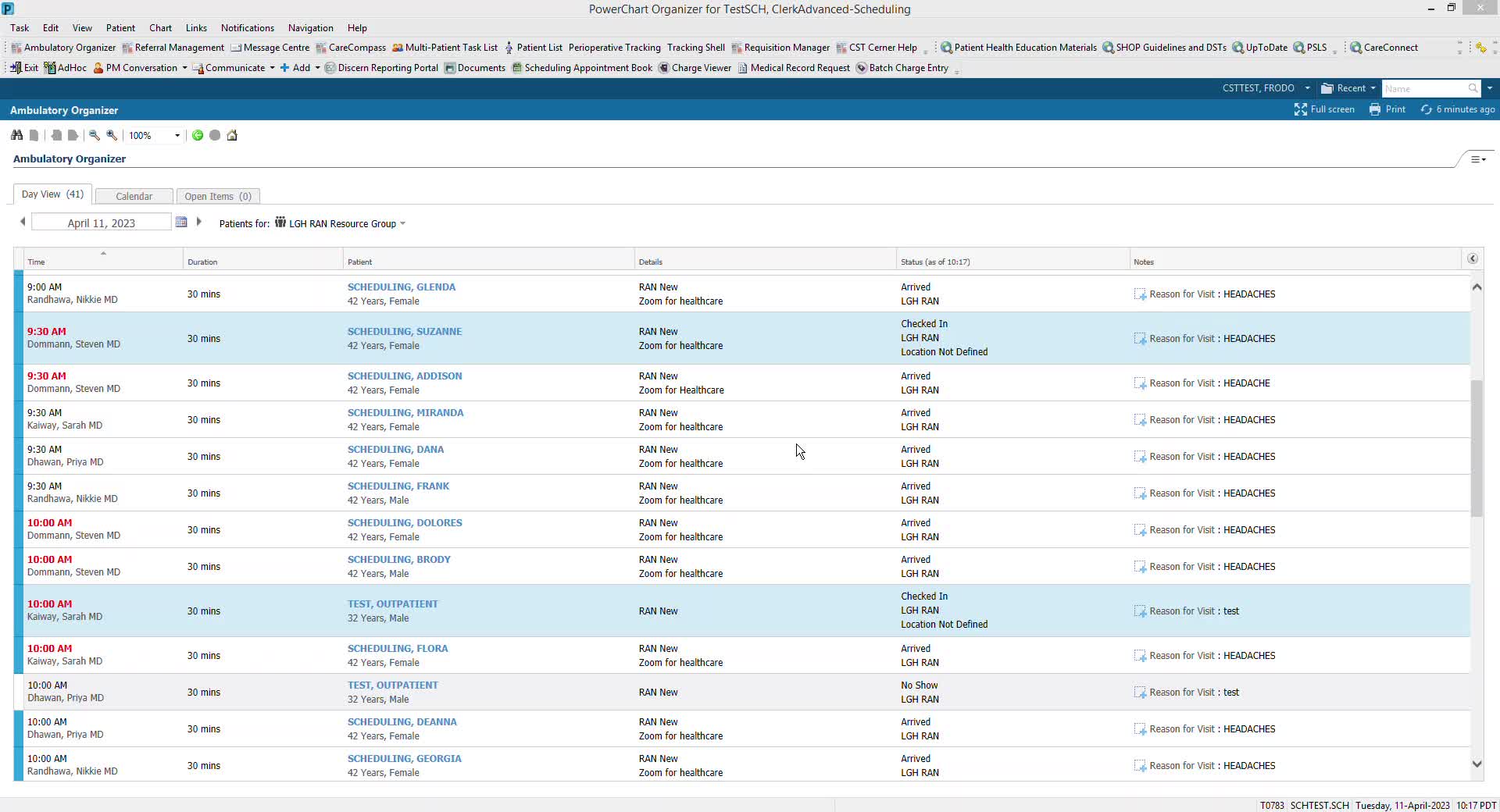Expand the Communicate dropdown arrow
Image resolution: width=1500 pixels, height=812 pixels.
click(x=272, y=68)
